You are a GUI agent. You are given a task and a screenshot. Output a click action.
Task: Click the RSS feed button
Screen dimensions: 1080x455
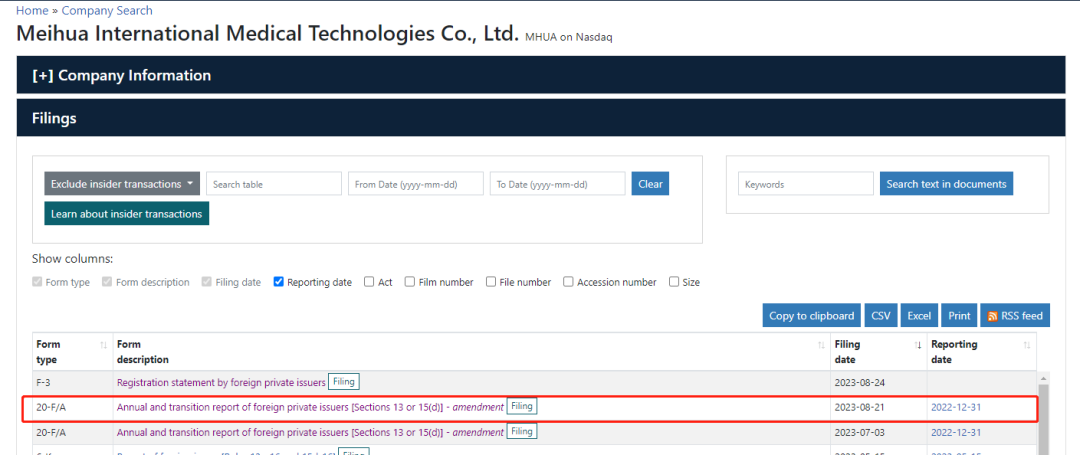click(1015, 316)
